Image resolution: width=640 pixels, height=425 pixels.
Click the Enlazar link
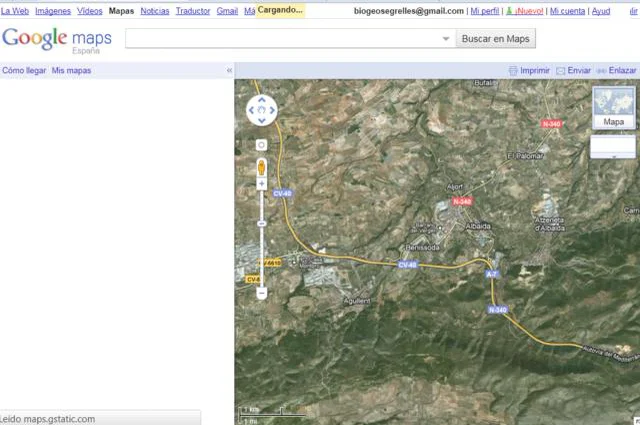click(x=617, y=71)
